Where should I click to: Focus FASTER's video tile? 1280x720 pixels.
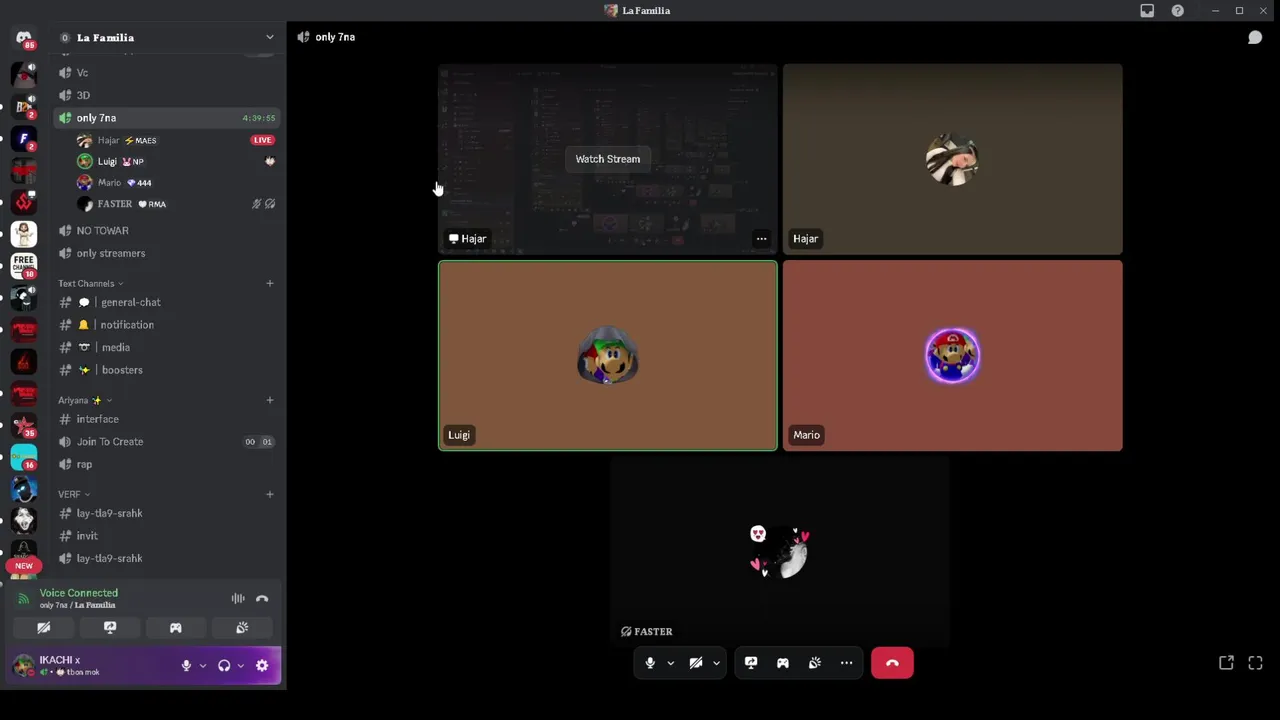tap(780, 552)
